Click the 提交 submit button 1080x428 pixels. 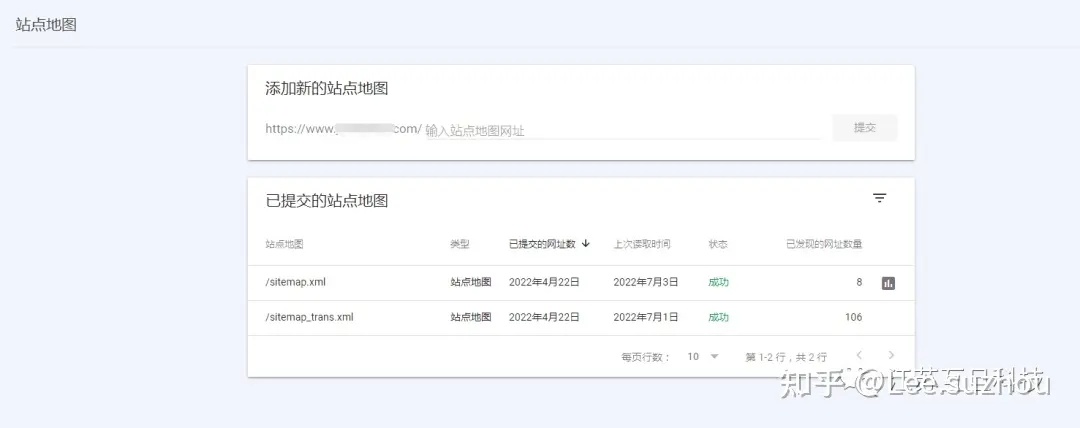864,128
